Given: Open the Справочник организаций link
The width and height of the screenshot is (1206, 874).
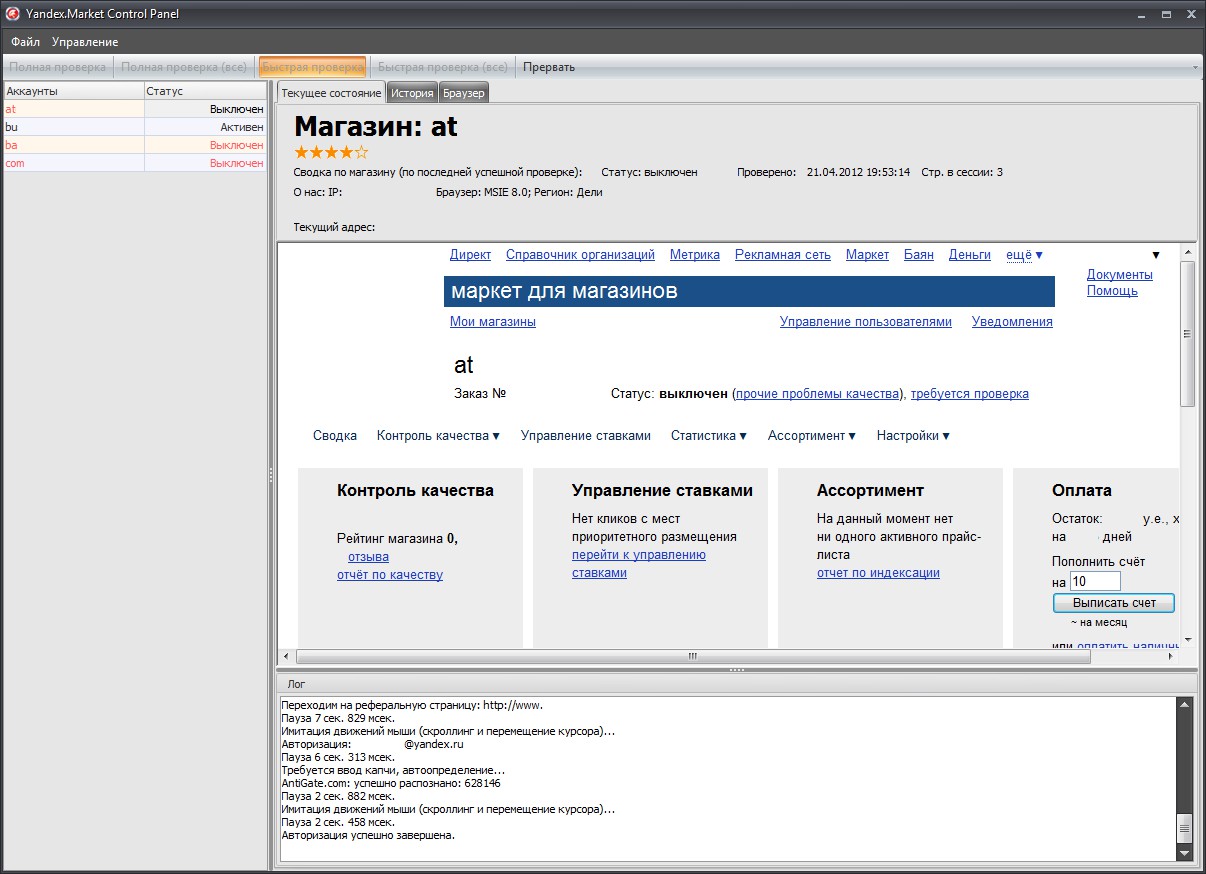Looking at the screenshot, I should pyautogui.click(x=580, y=255).
